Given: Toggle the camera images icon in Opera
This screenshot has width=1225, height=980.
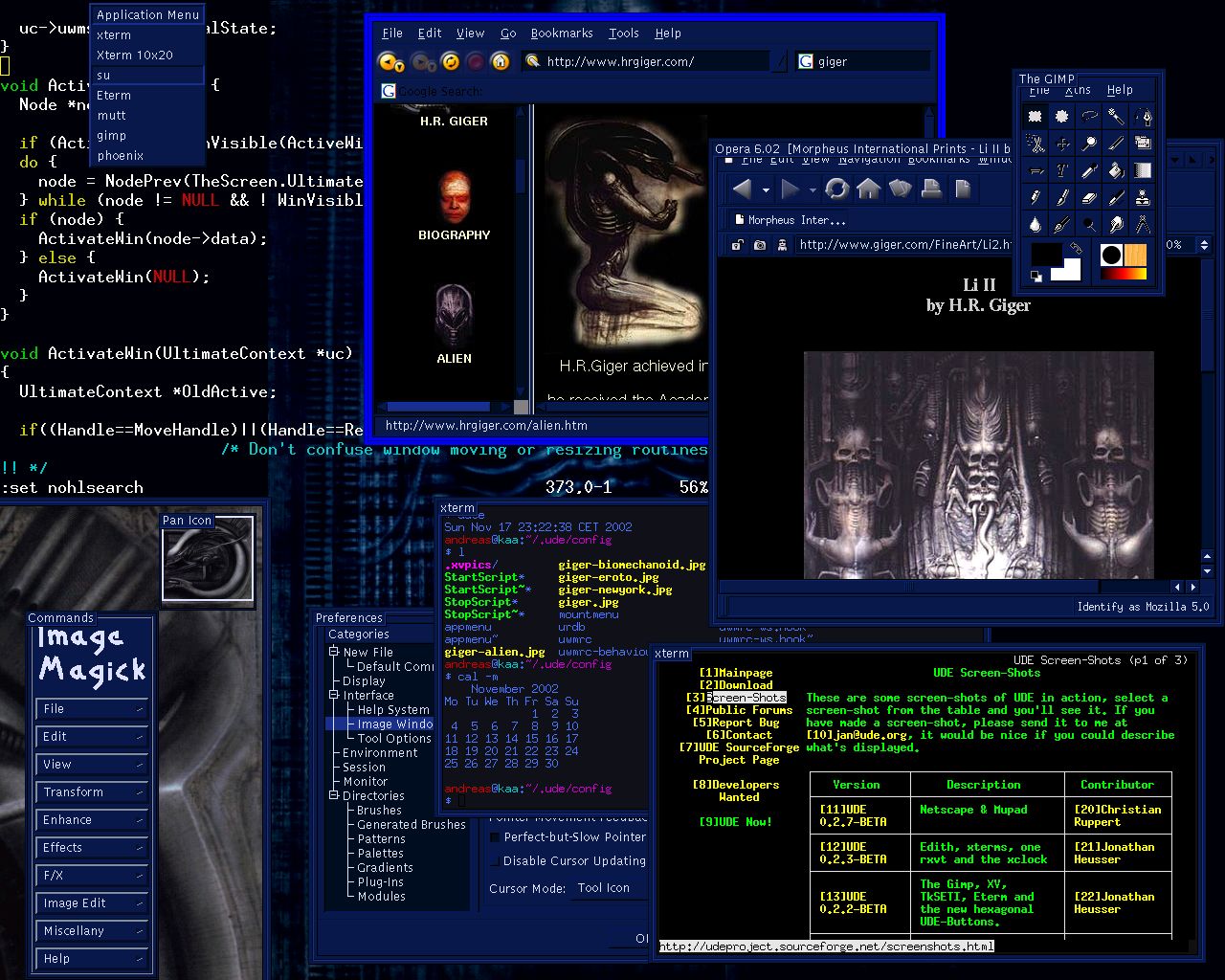Looking at the screenshot, I should click(x=760, y=245).
